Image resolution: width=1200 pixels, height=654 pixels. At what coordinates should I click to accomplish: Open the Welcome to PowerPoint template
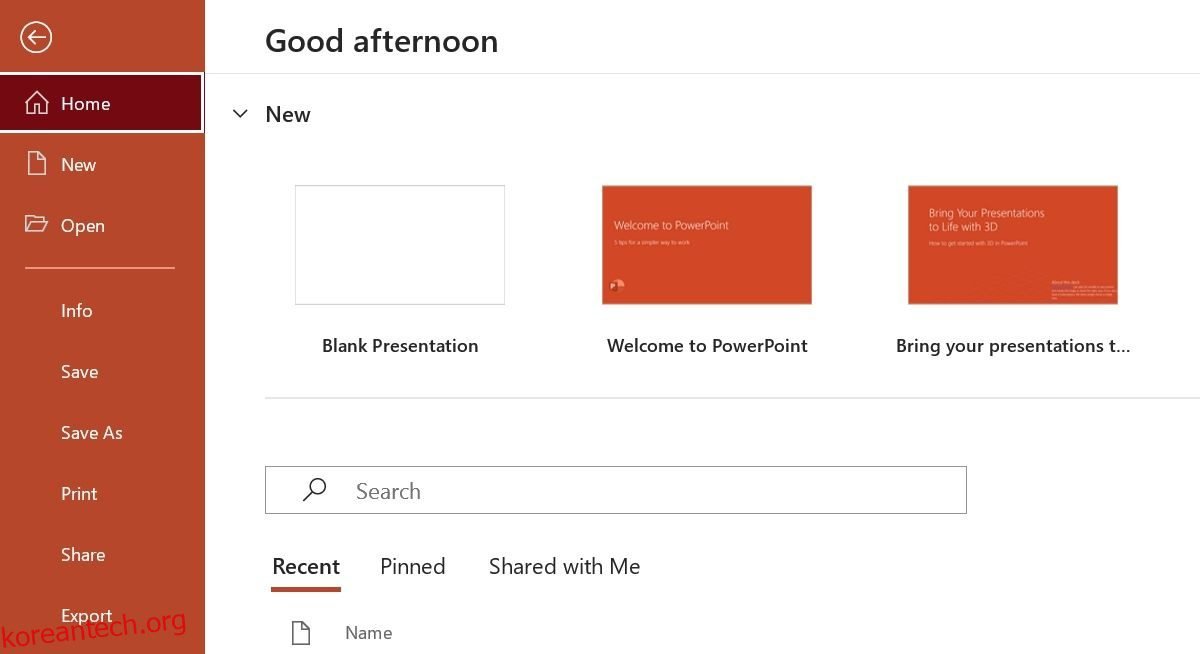point(707,244)
